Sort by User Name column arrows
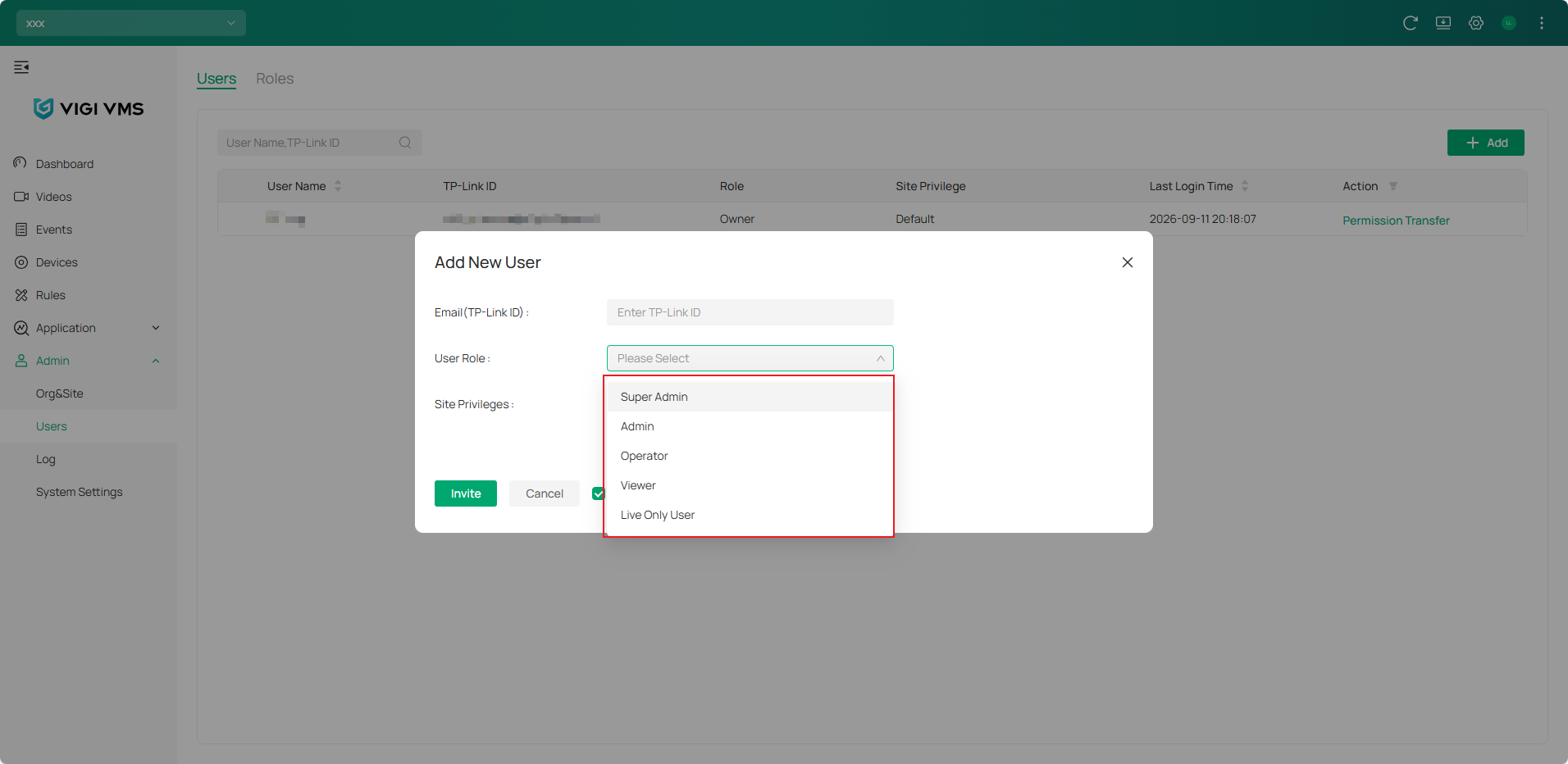 (338, 186)
